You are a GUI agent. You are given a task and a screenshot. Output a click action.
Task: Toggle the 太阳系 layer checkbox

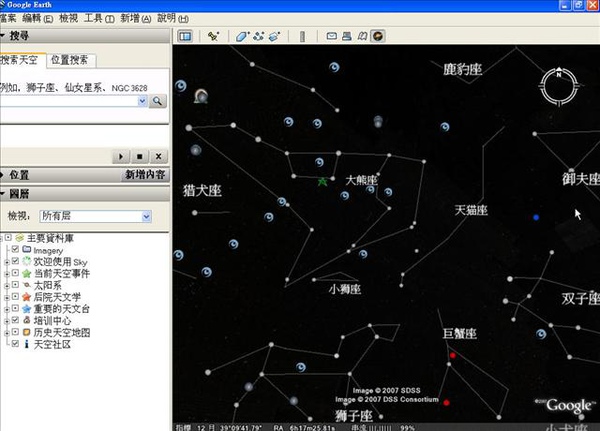(x=15, y=285)
